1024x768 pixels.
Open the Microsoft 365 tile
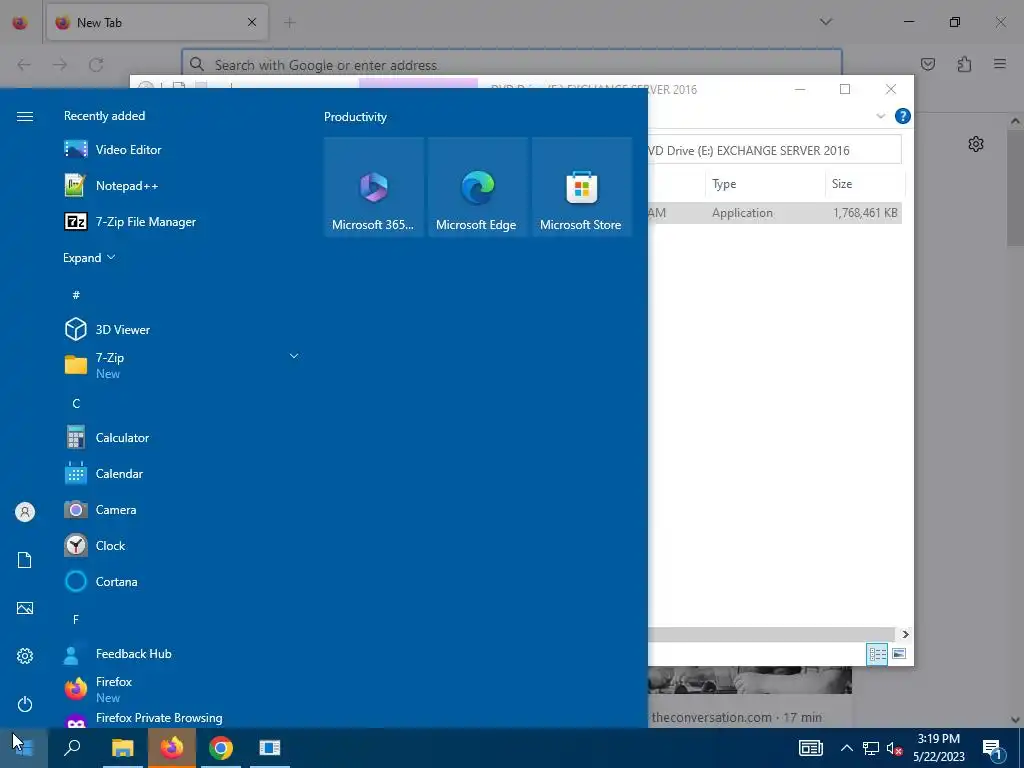point(374,187)
